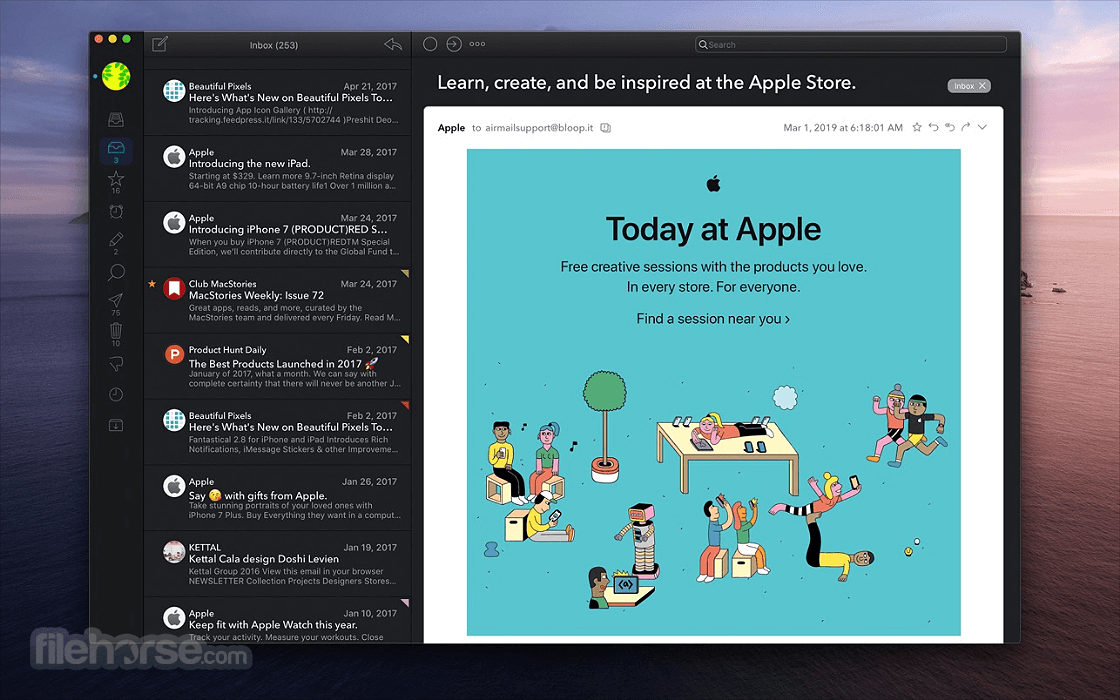The height and width of the screenshot is (700, 1120).
Task: Click the reply icon in the message header
Action: point(934,127)
